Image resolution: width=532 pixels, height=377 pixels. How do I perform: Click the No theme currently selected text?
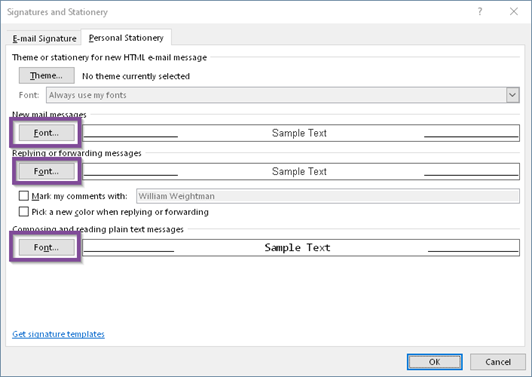136,76
